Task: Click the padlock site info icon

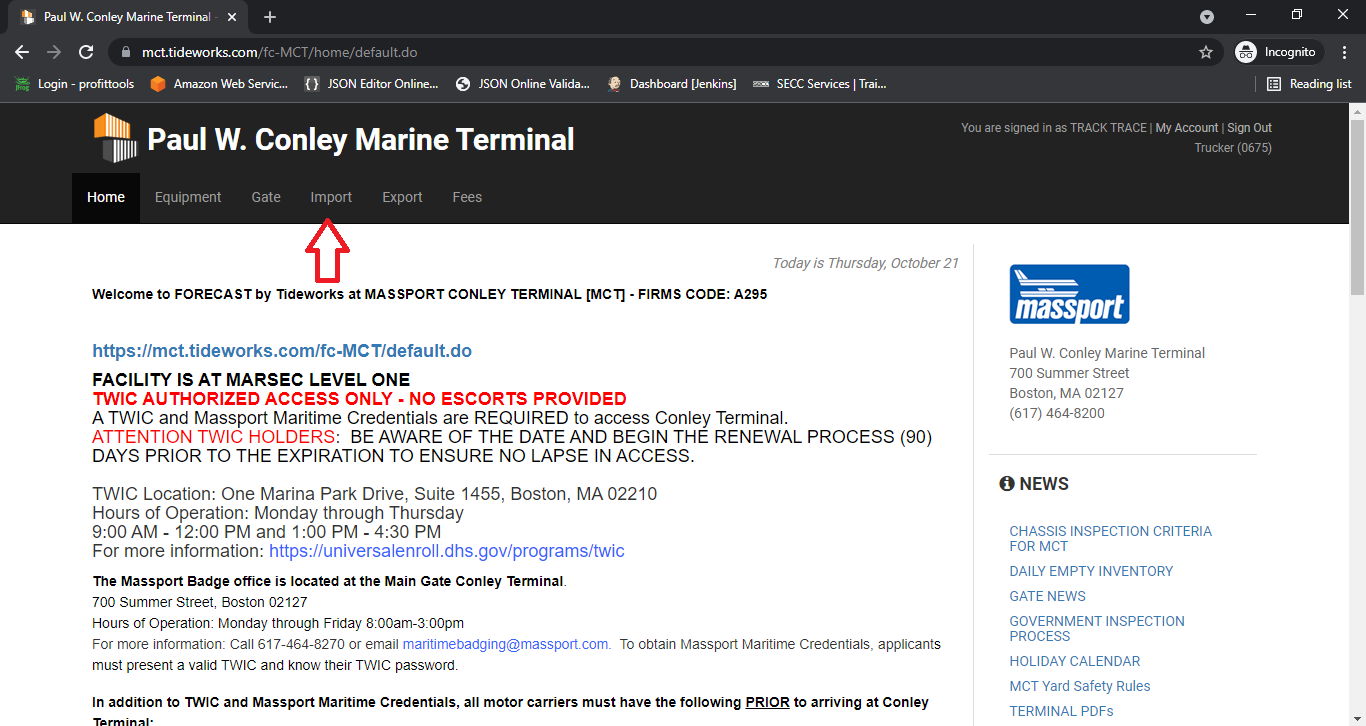Action: pos(125,52)
